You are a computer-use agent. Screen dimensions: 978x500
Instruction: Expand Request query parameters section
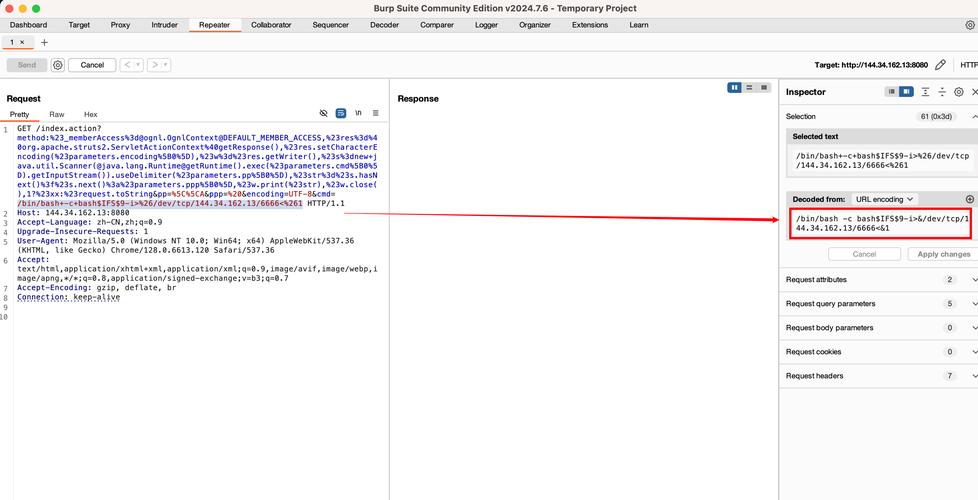[x=879, y=304]
